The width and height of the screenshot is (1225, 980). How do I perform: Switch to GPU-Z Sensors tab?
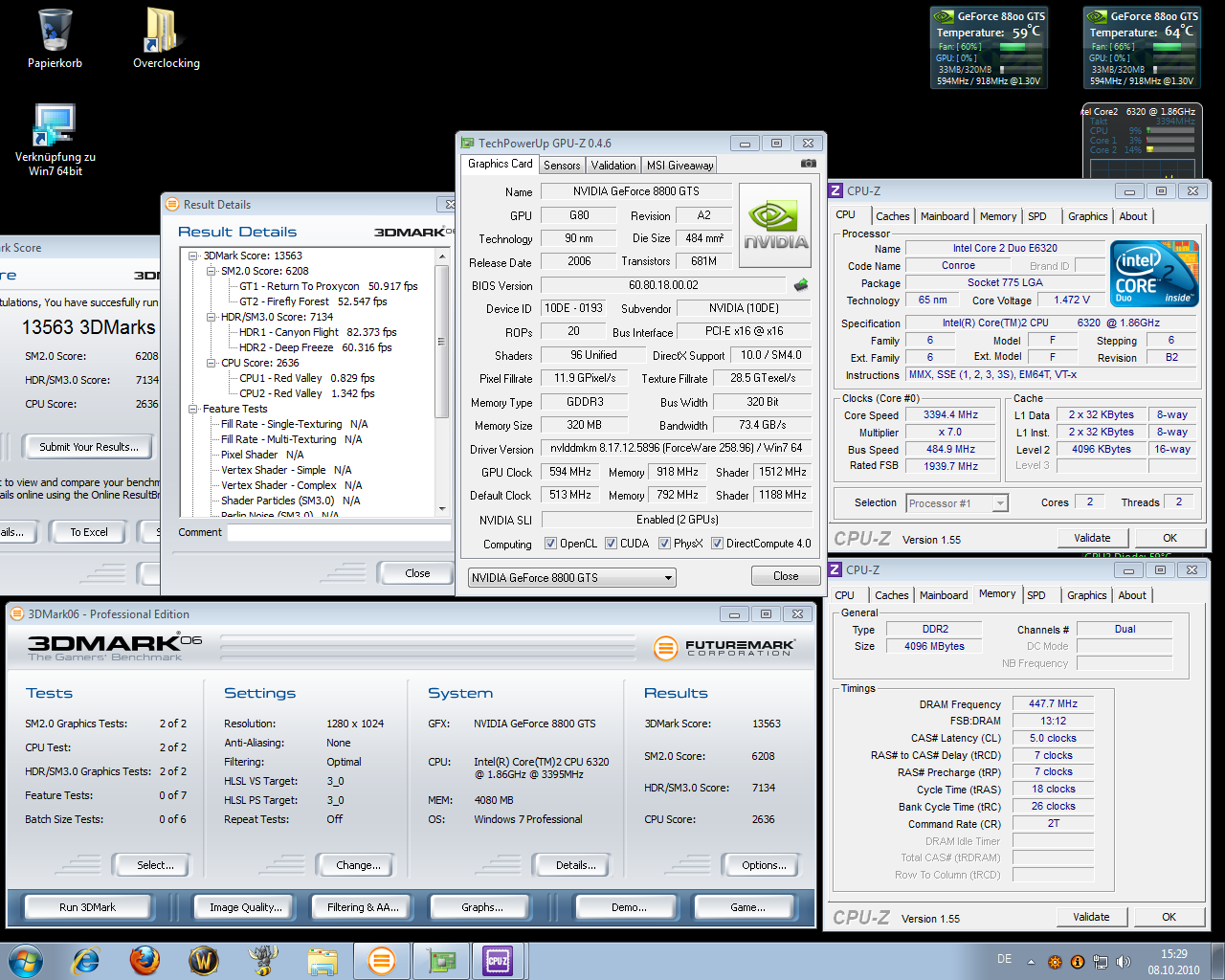pyautogui.click(x=562, y=166)
